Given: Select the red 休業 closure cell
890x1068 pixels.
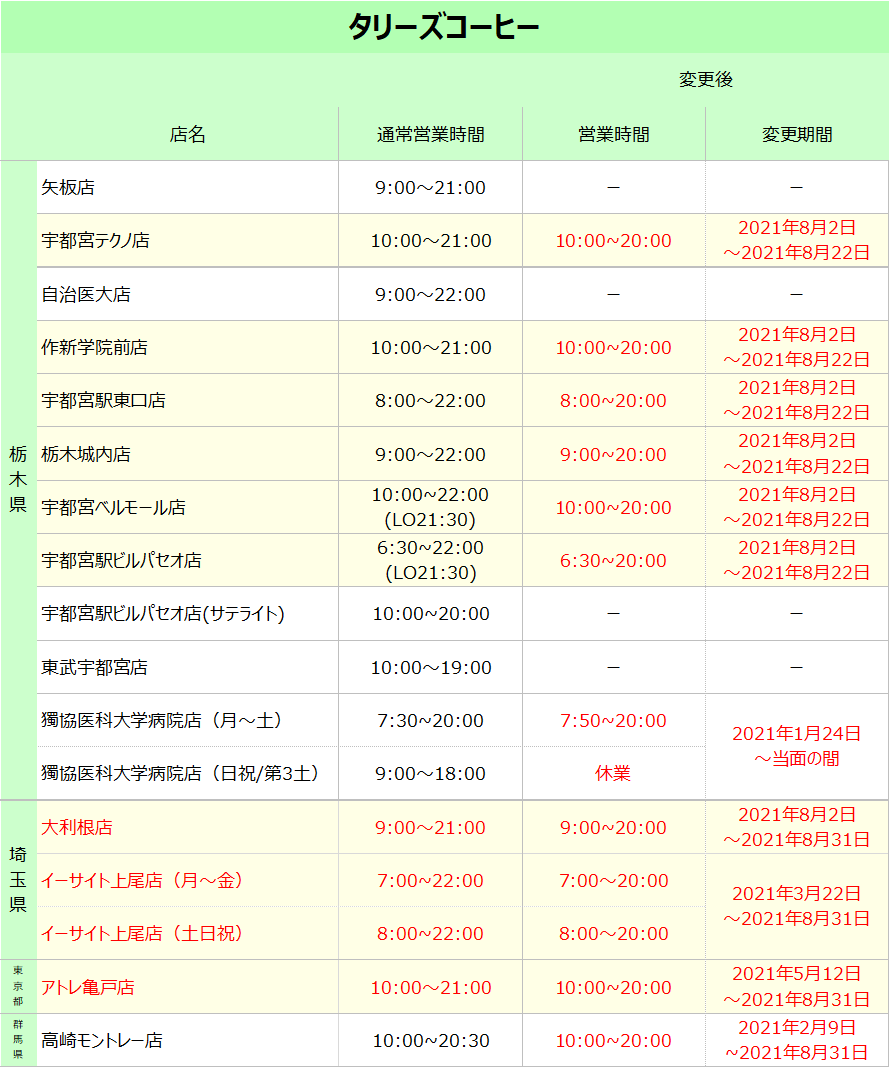Looking at the screenshot, I should 614,774.
